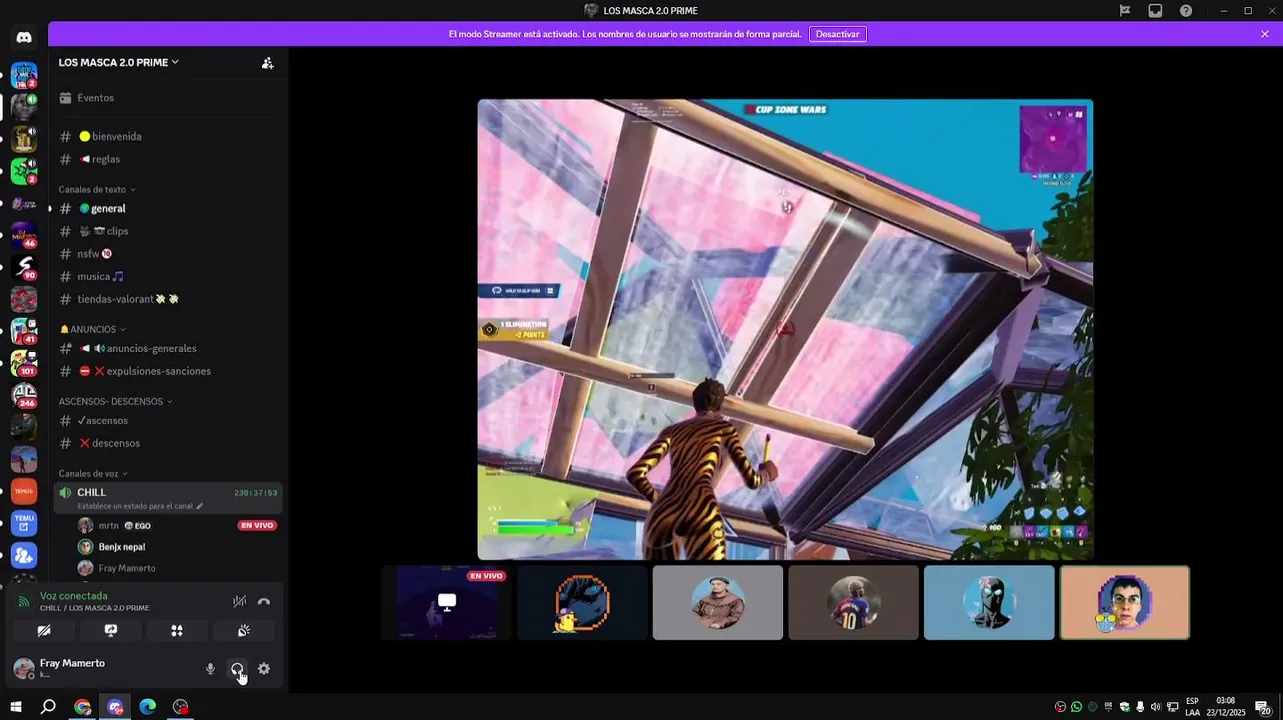This screenshot has width=1283, height=720.
Task: Open Eventos in channel list
Action: coord(167,98)
